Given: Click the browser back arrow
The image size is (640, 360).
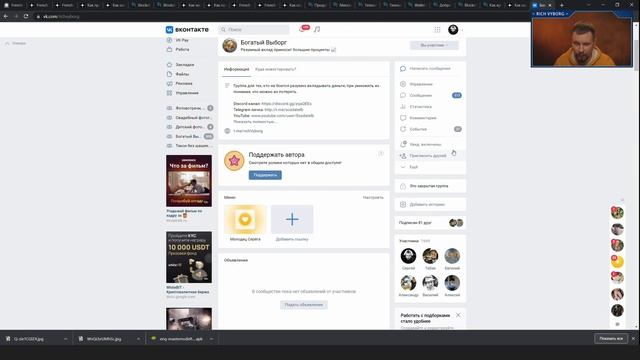Looking at the screenshot, I should [x=6, y=16].
